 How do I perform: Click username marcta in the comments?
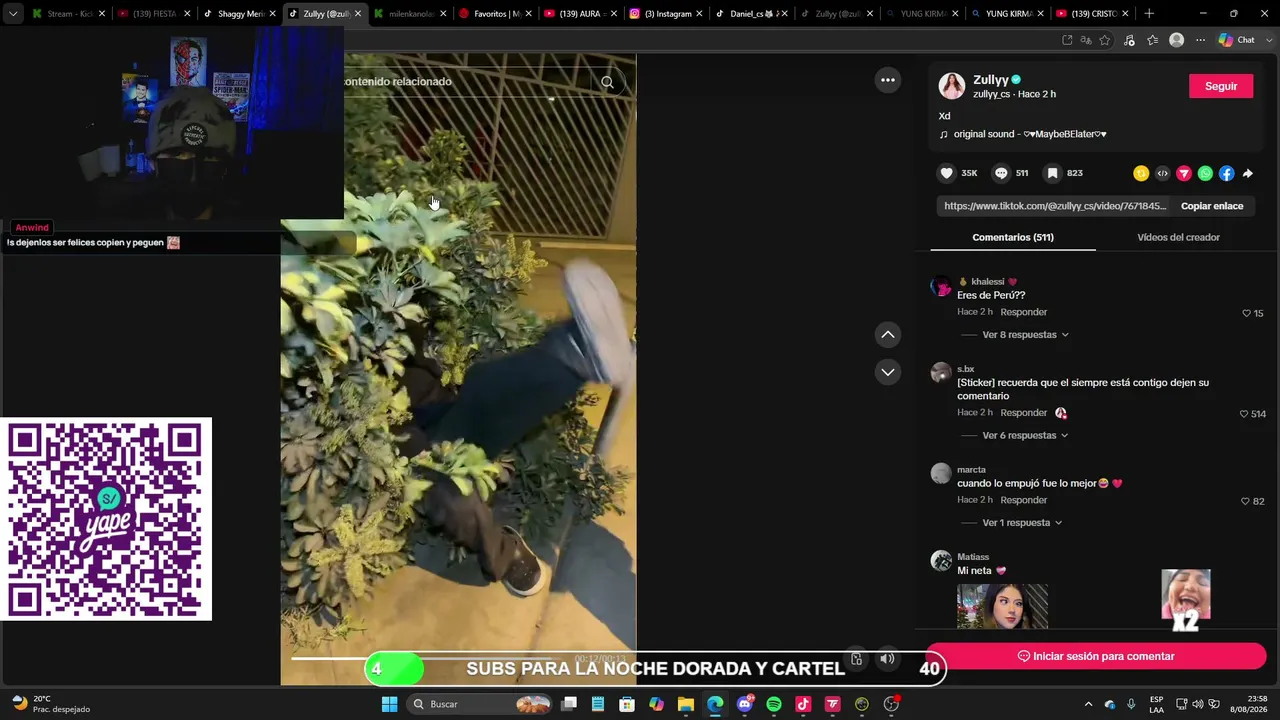point(971,470)
